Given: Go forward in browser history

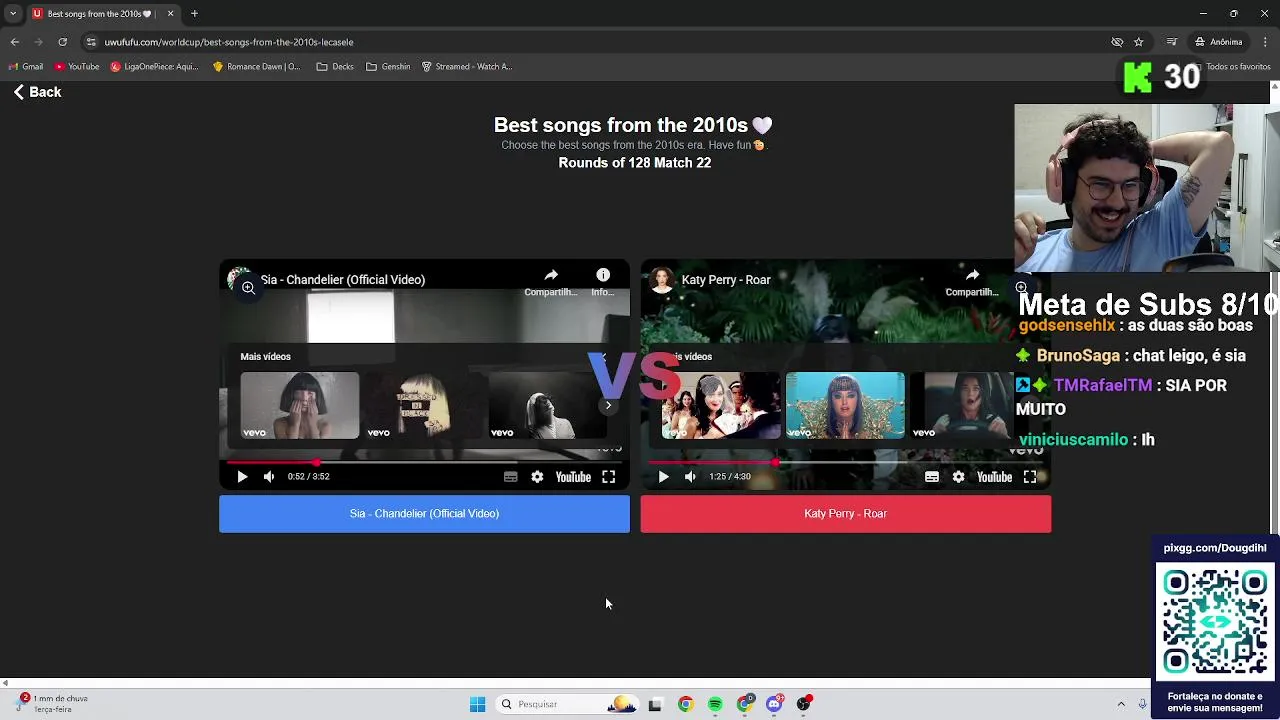Looking at the screenshot, I should point(38,42).
